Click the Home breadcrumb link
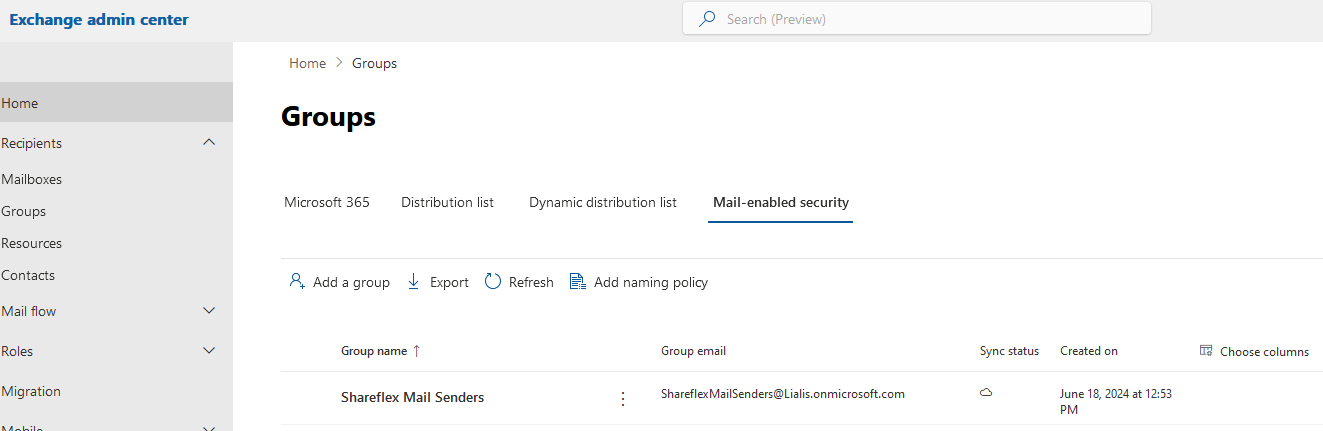 [x=307, y=63]
